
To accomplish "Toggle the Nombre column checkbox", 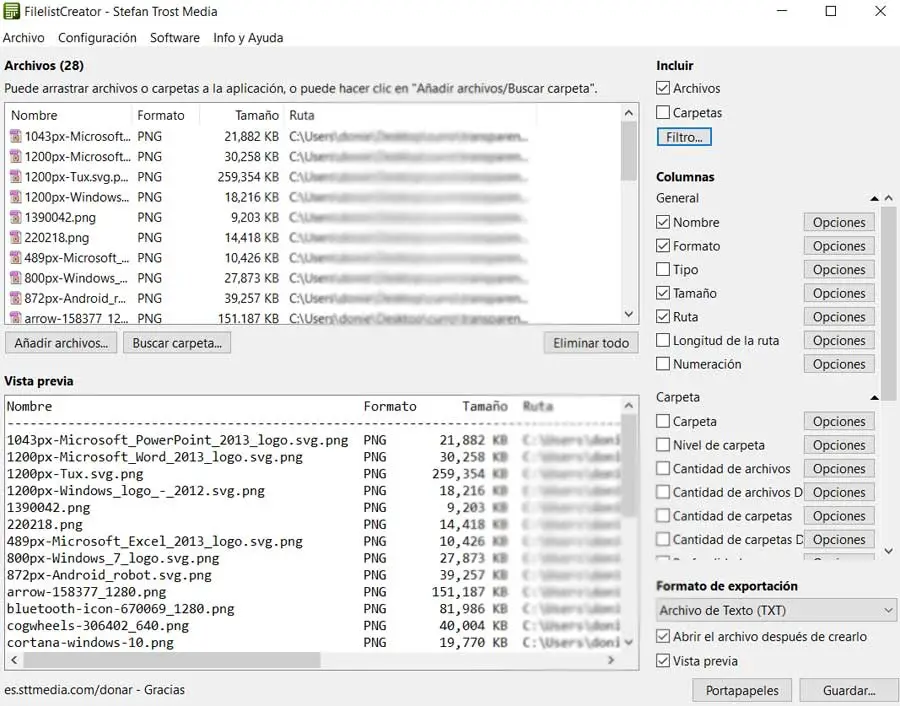I will tap(663, 222).
